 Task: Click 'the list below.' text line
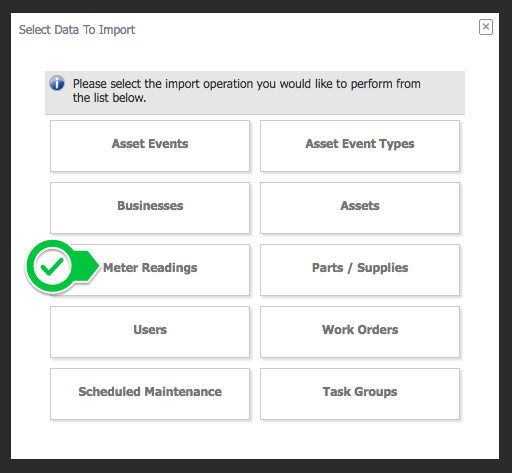click(109, 98)
